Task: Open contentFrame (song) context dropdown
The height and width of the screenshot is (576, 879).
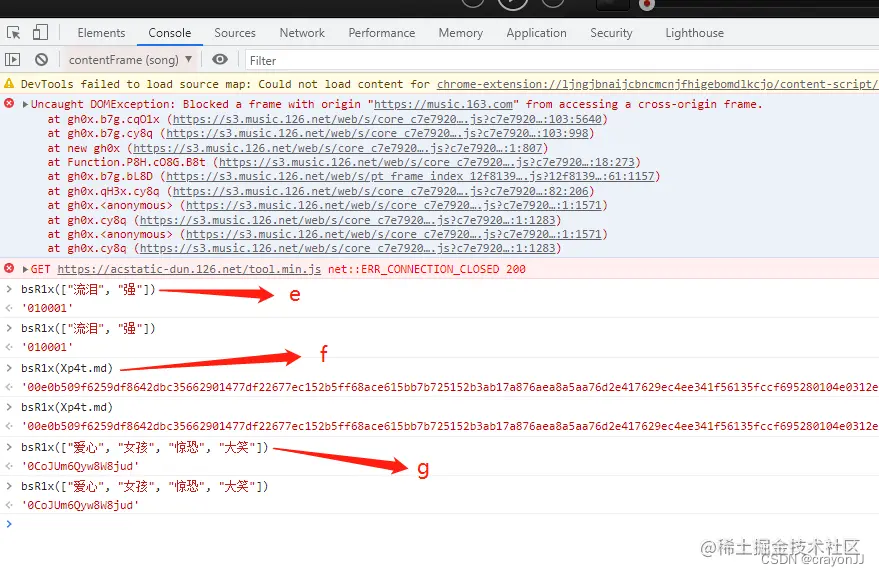Action: coord(130,60)
